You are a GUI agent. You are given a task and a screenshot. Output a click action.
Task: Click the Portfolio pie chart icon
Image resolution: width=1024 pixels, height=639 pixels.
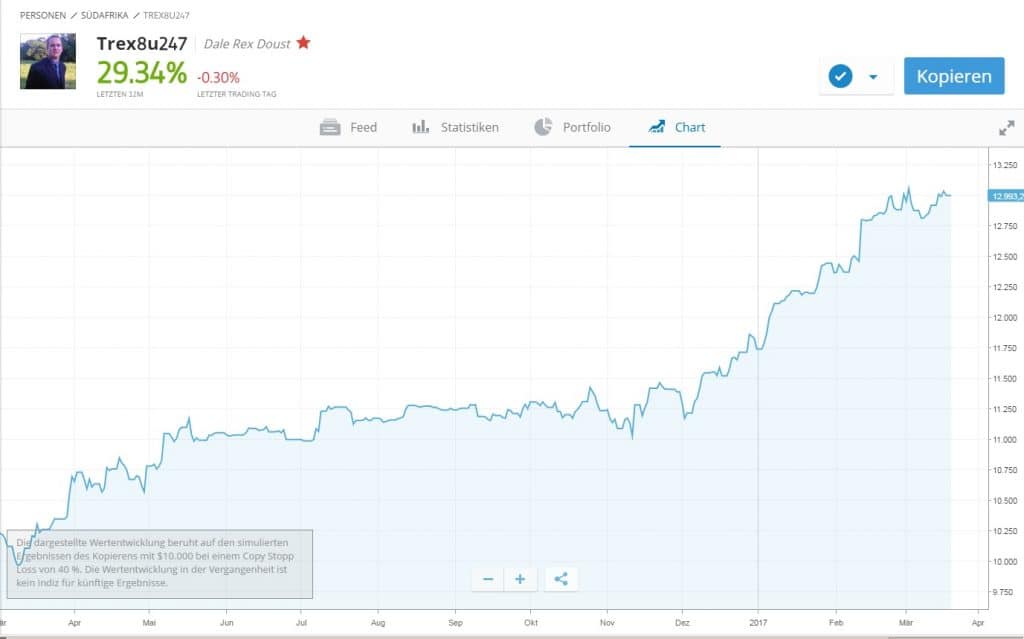[x=543, y=127]
